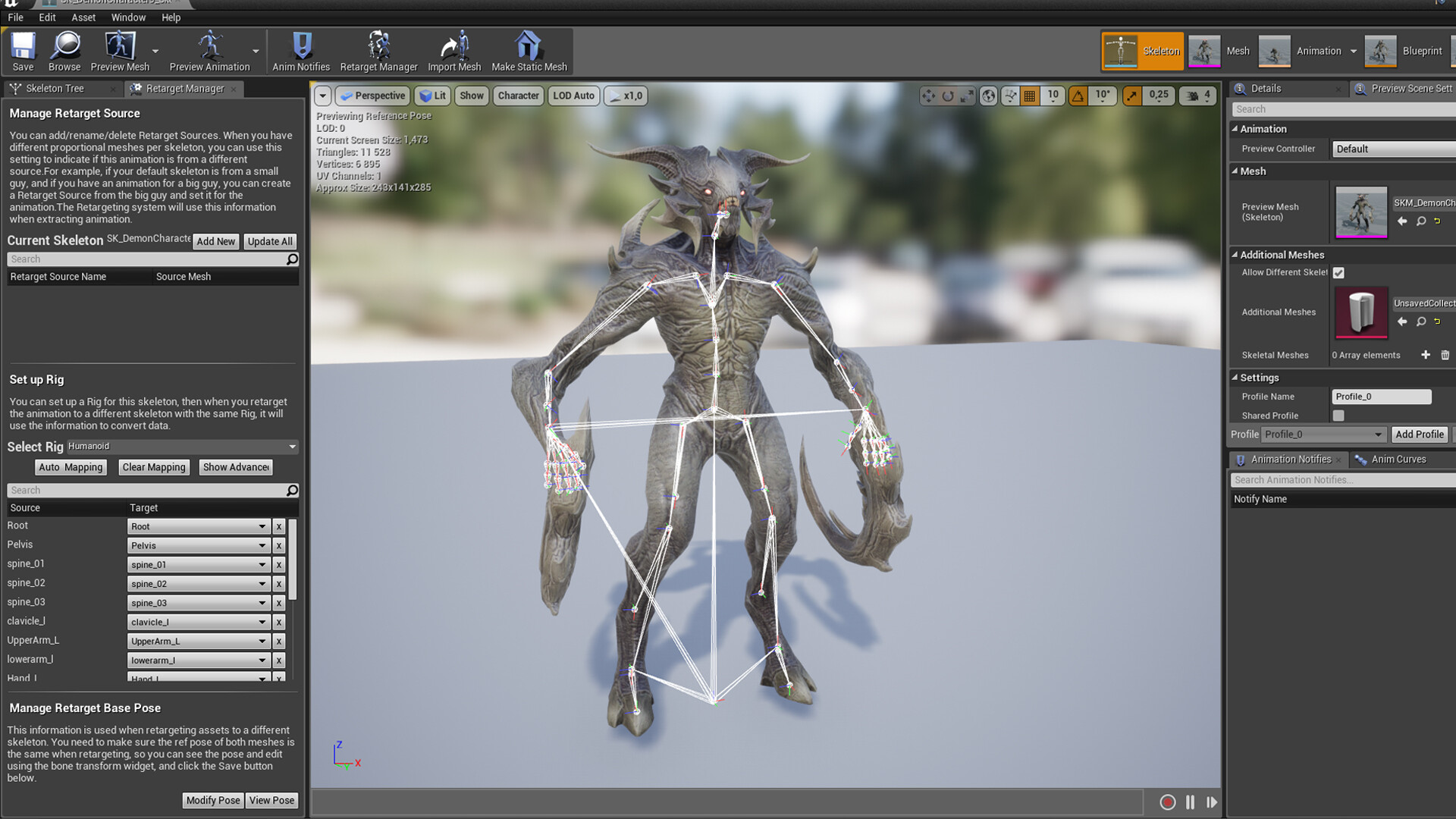Image resolution: width=1456 pixels, height=819 pixels.
Task: Delete Skeletal Meshes array elements
Action: pyautogui.click(x=1445, y=355)
